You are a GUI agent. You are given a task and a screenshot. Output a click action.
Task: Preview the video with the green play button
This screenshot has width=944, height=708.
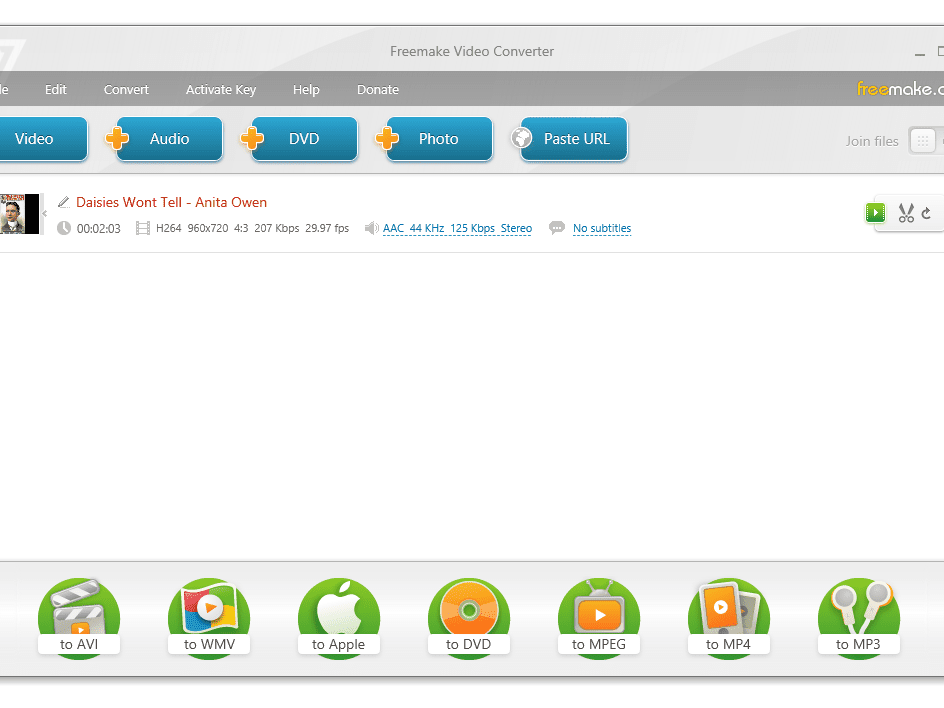(875, 213)
